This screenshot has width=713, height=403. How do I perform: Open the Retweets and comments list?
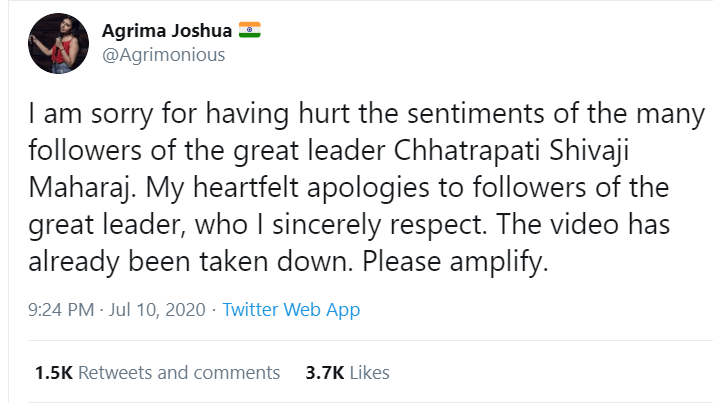pos(179,373)
